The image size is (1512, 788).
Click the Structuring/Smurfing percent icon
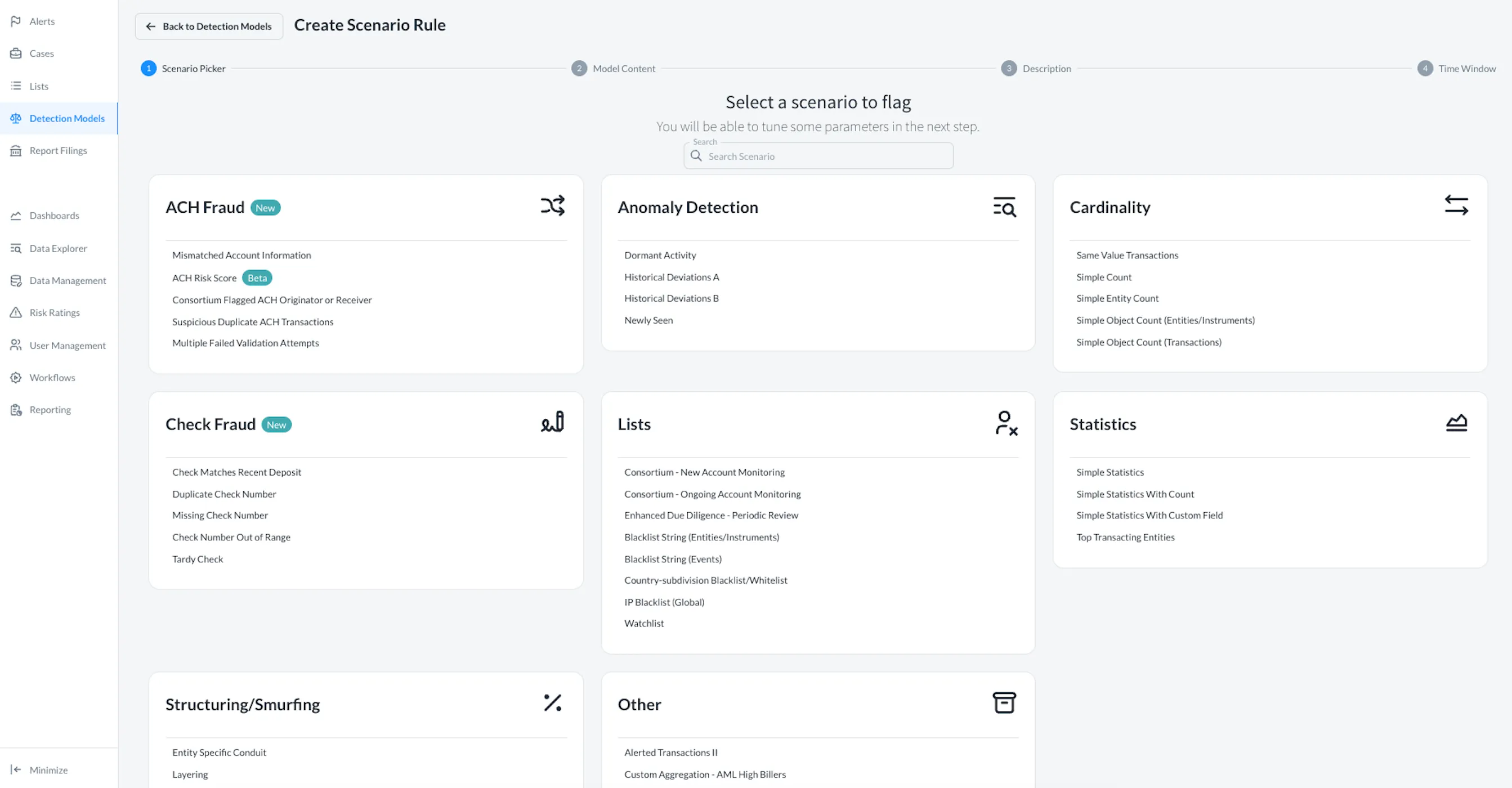552,703
